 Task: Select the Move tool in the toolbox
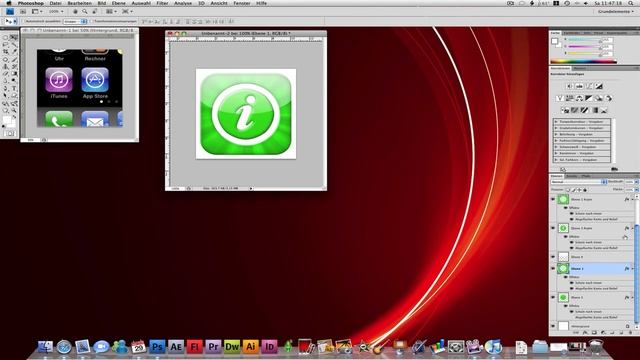(14, 37)
